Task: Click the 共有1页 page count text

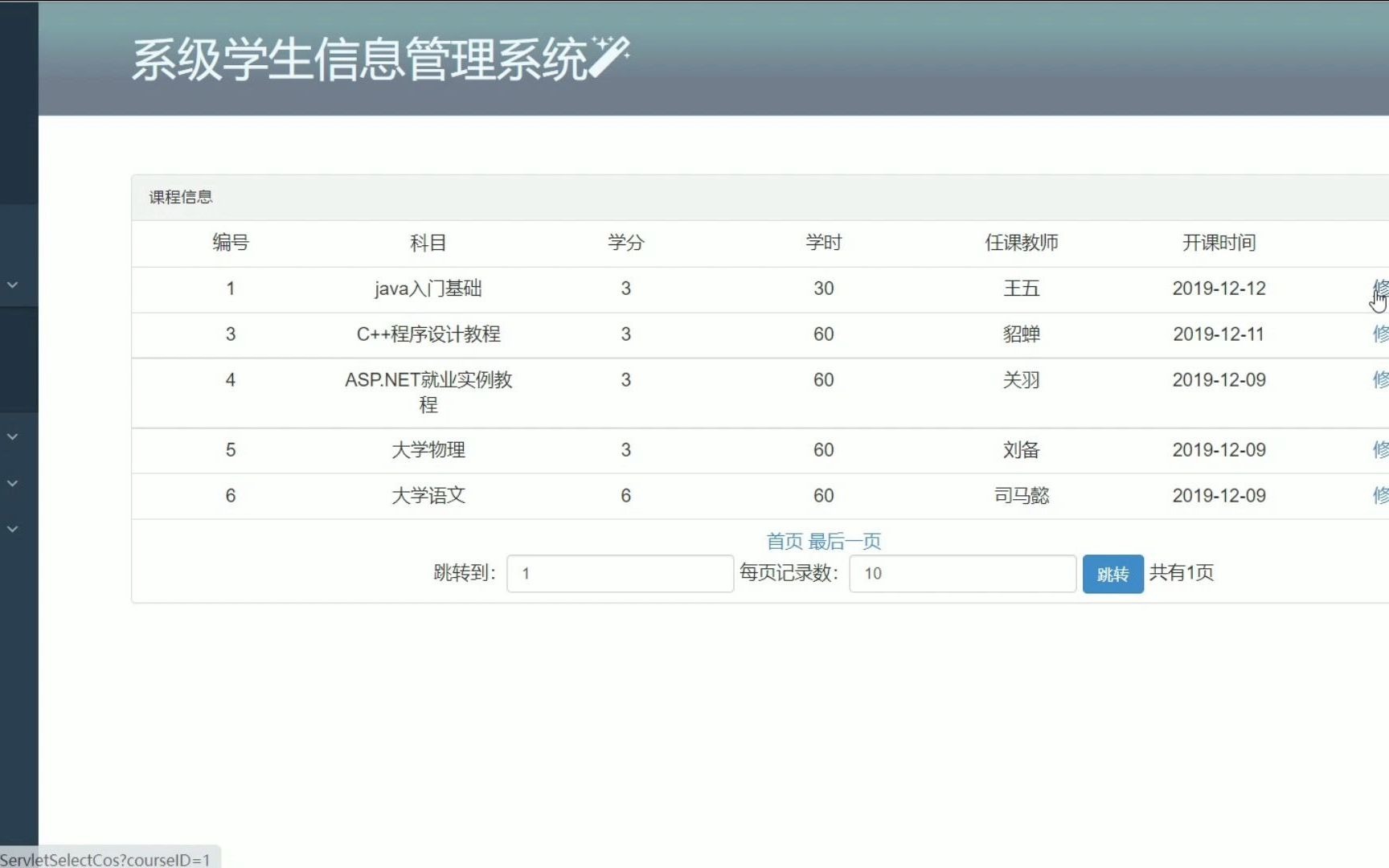Action: [1182, 573]
